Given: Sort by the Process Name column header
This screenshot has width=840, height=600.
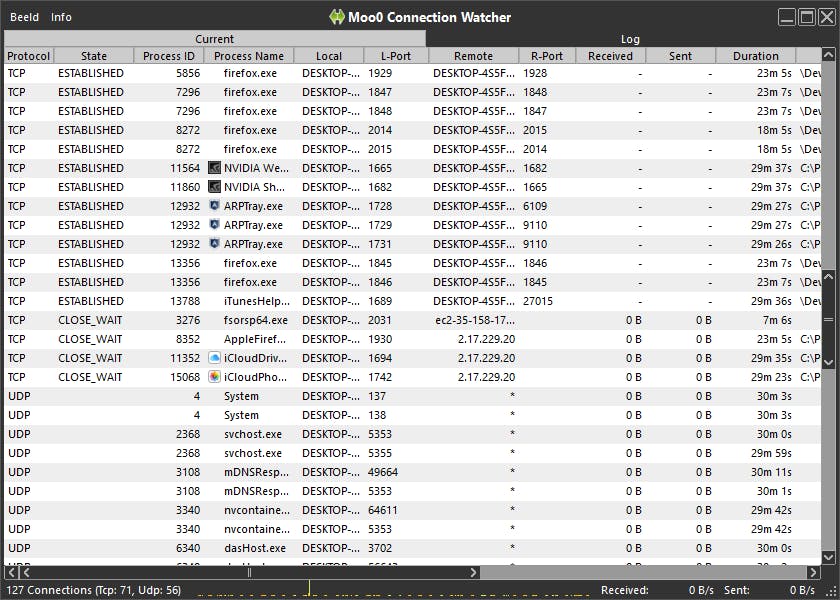Looking at the screenshot, I should point(249,56).
